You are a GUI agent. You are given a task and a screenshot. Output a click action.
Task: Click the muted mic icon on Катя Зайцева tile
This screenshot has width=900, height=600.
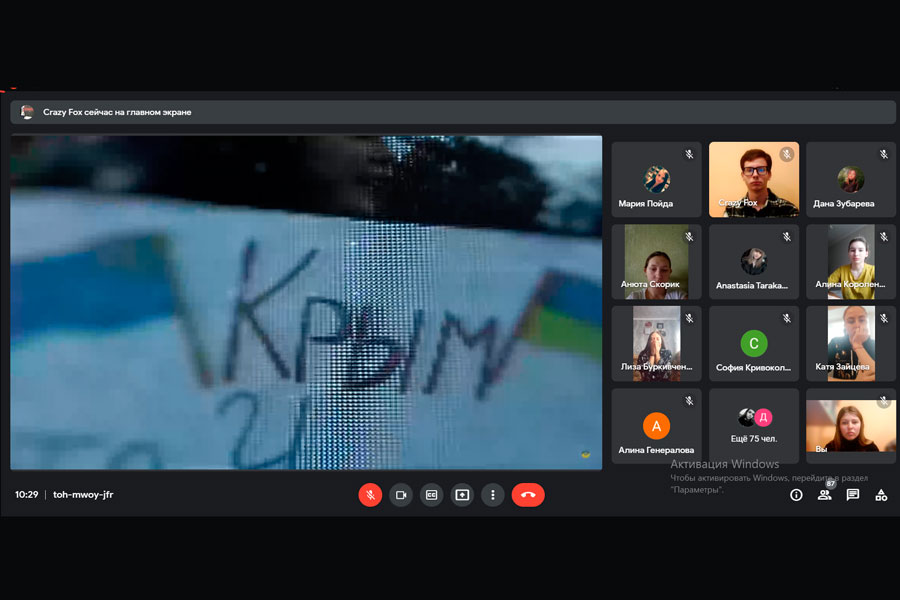click(884, 318)
